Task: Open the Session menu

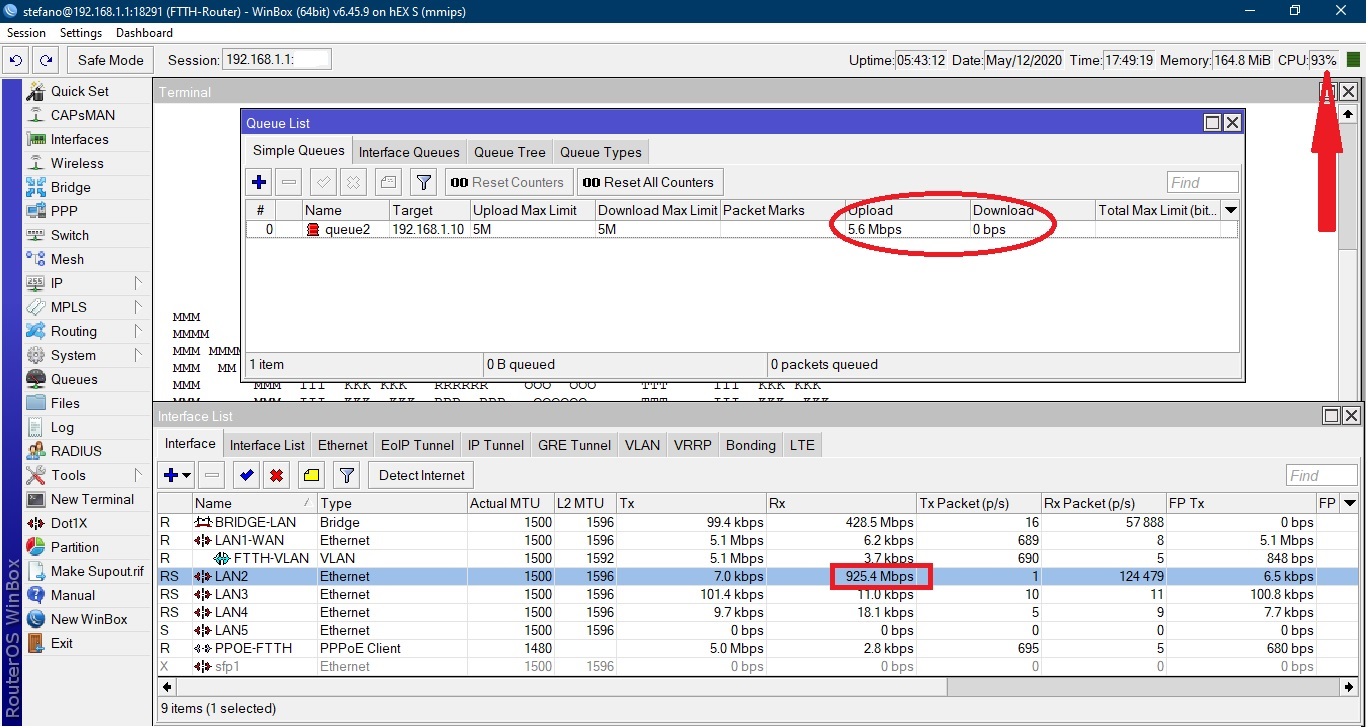Action: pos(27,33)
